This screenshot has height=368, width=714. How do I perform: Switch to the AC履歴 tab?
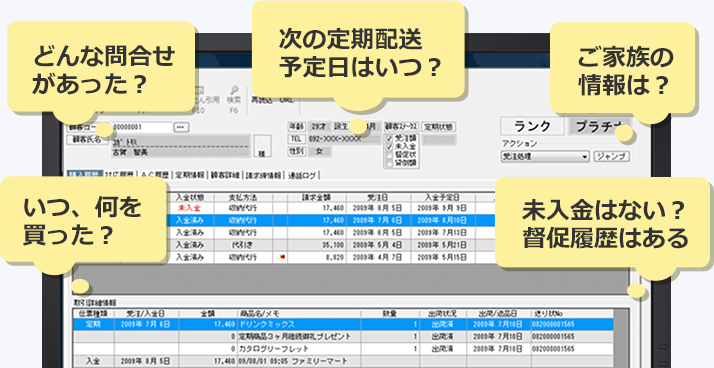154,175
